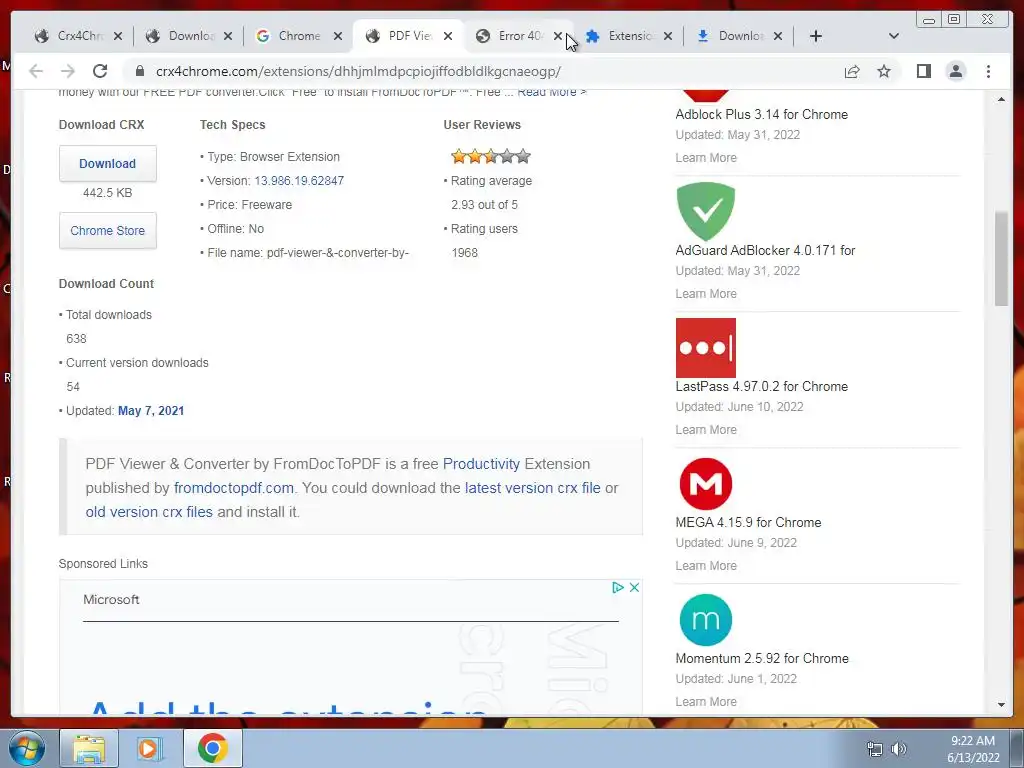This screenshot has width=1024, height=768.
Task: Click the browser Back arrow
Action: [x=36, y=71]
